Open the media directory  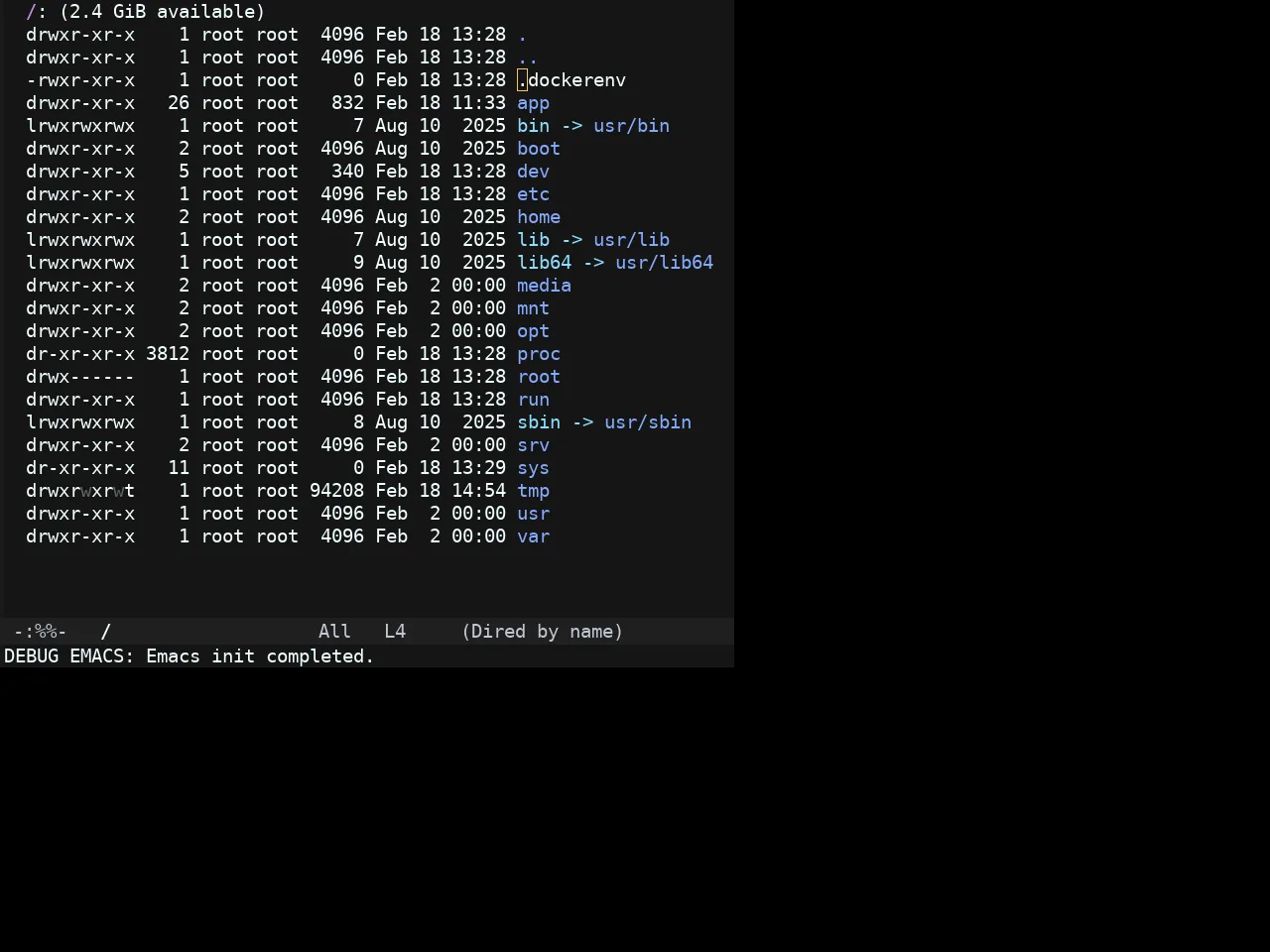click(544, 286)
